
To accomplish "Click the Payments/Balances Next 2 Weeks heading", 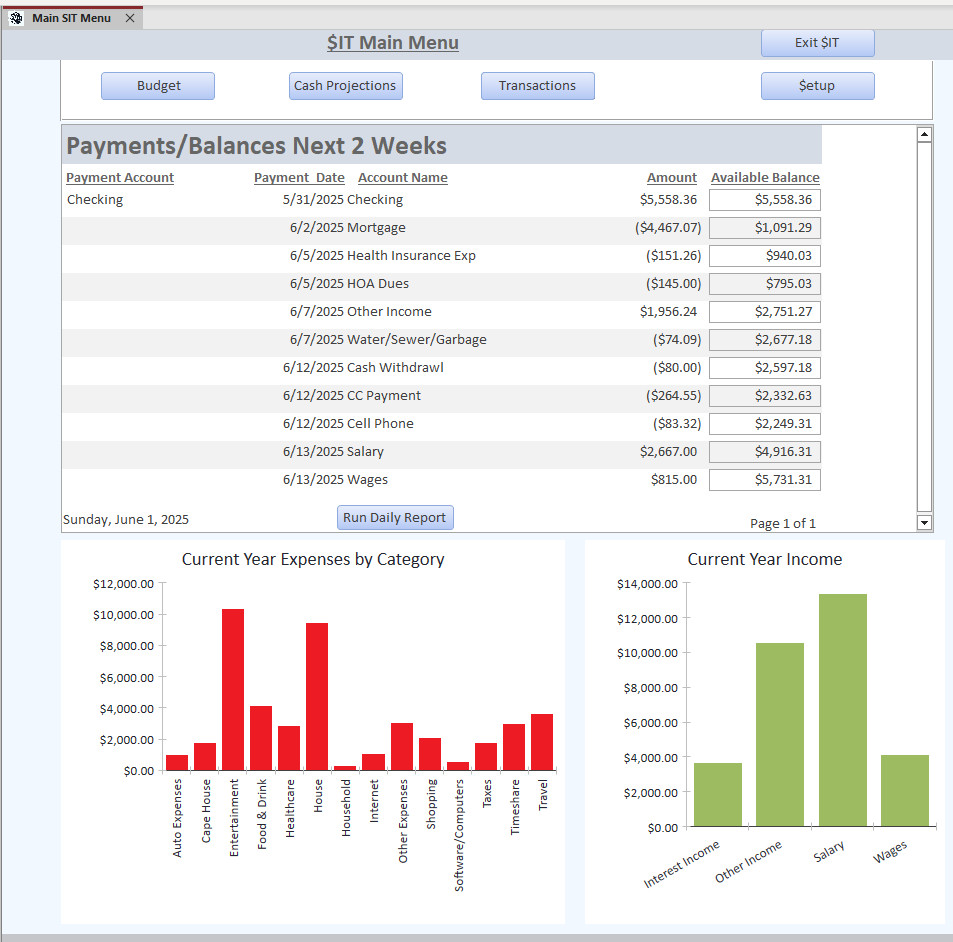I will pyautogui.click(x=256, y=146).
